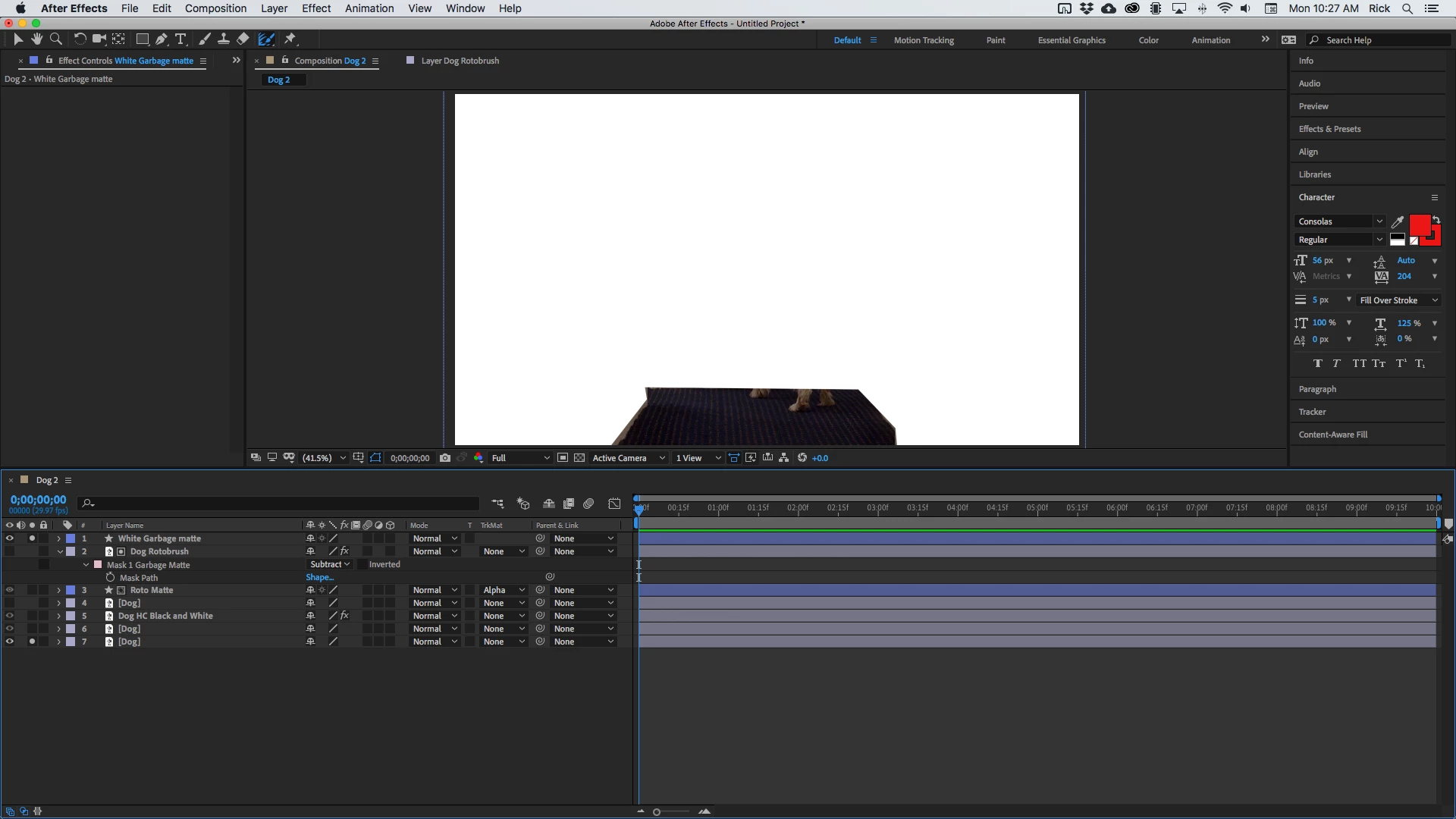1456x819 pixels.
Task: Hide the White Garbage matte layer
Action: pyautogui.click(x=9, y=538)
